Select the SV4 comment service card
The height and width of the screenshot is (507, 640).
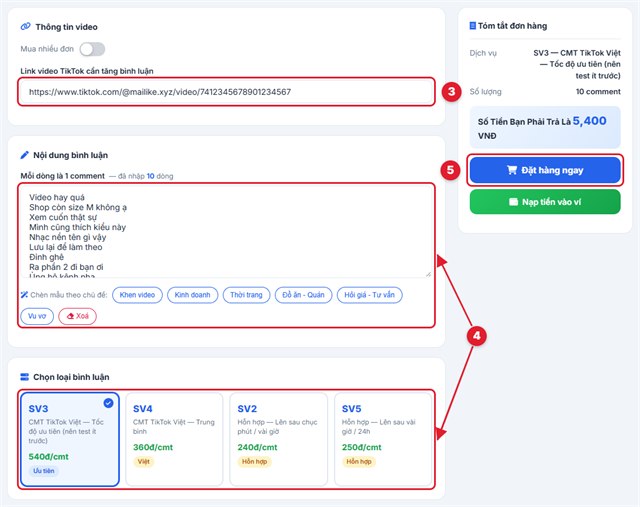click(174, 439)
